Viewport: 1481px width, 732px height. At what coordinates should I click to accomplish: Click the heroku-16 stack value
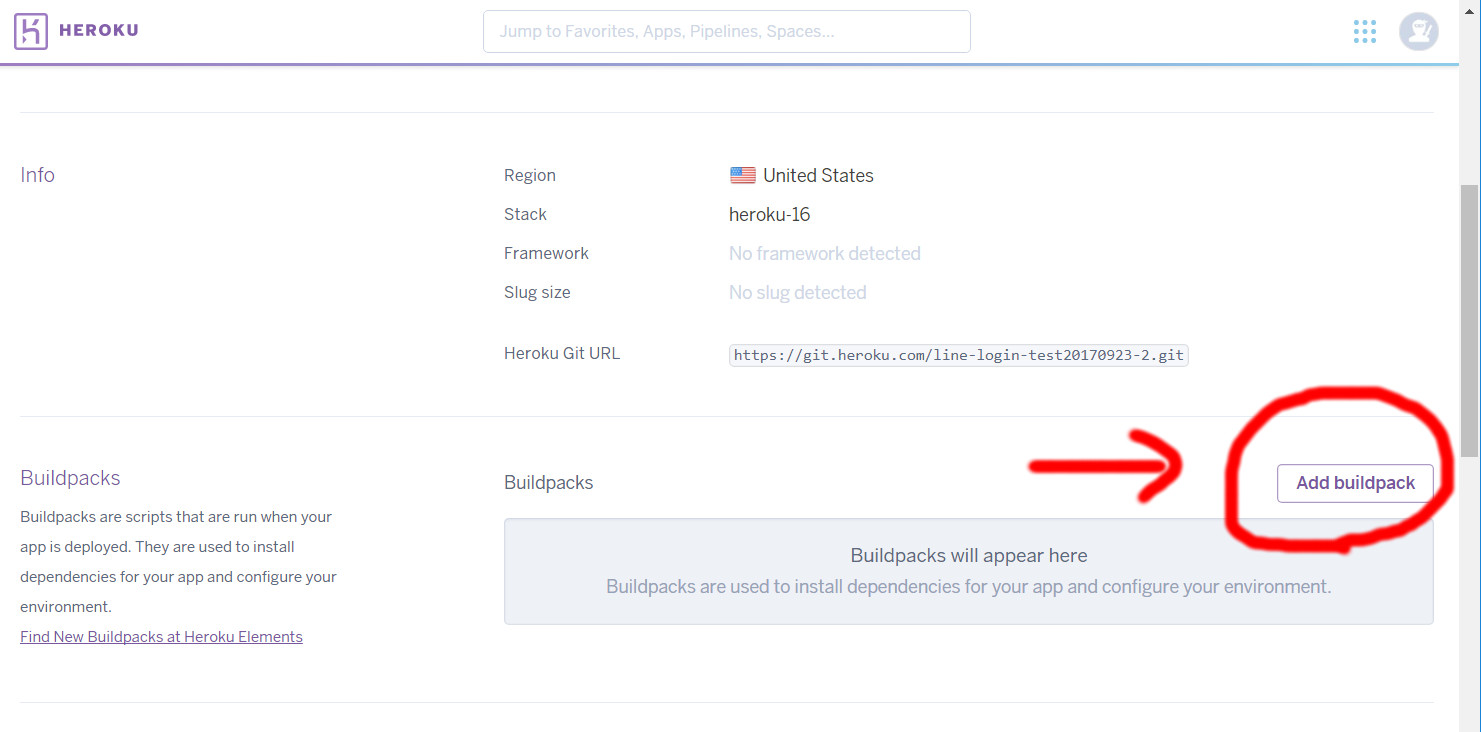(x=769, y=214)
